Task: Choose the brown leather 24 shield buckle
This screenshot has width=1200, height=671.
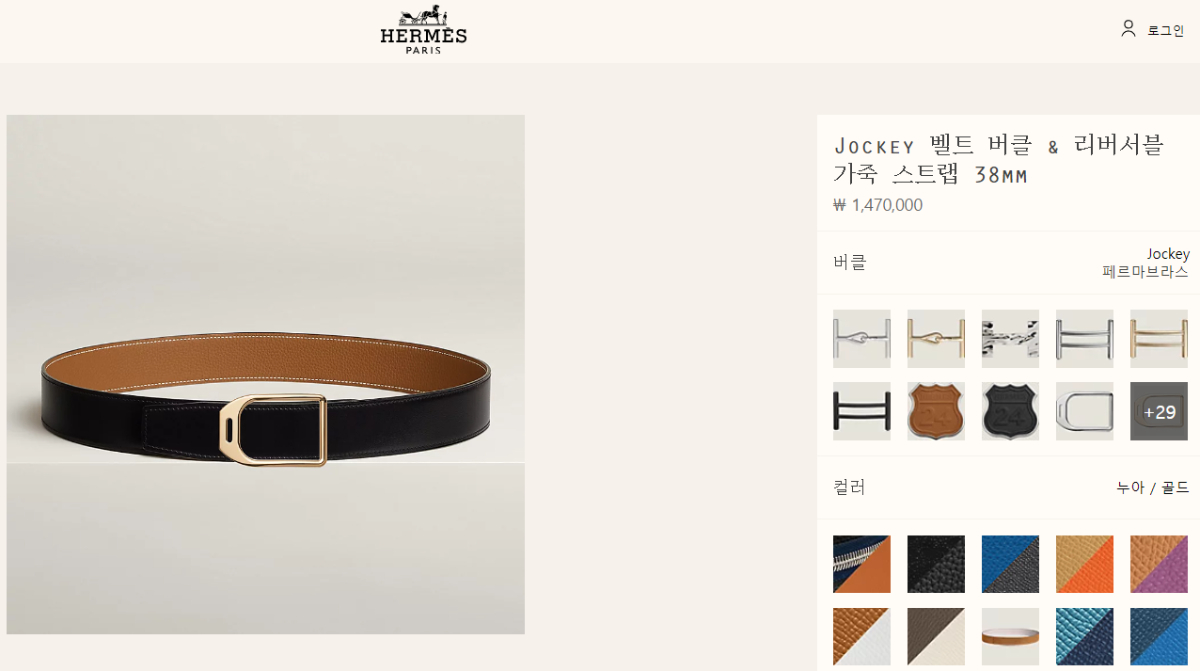Action: point(936,411)
